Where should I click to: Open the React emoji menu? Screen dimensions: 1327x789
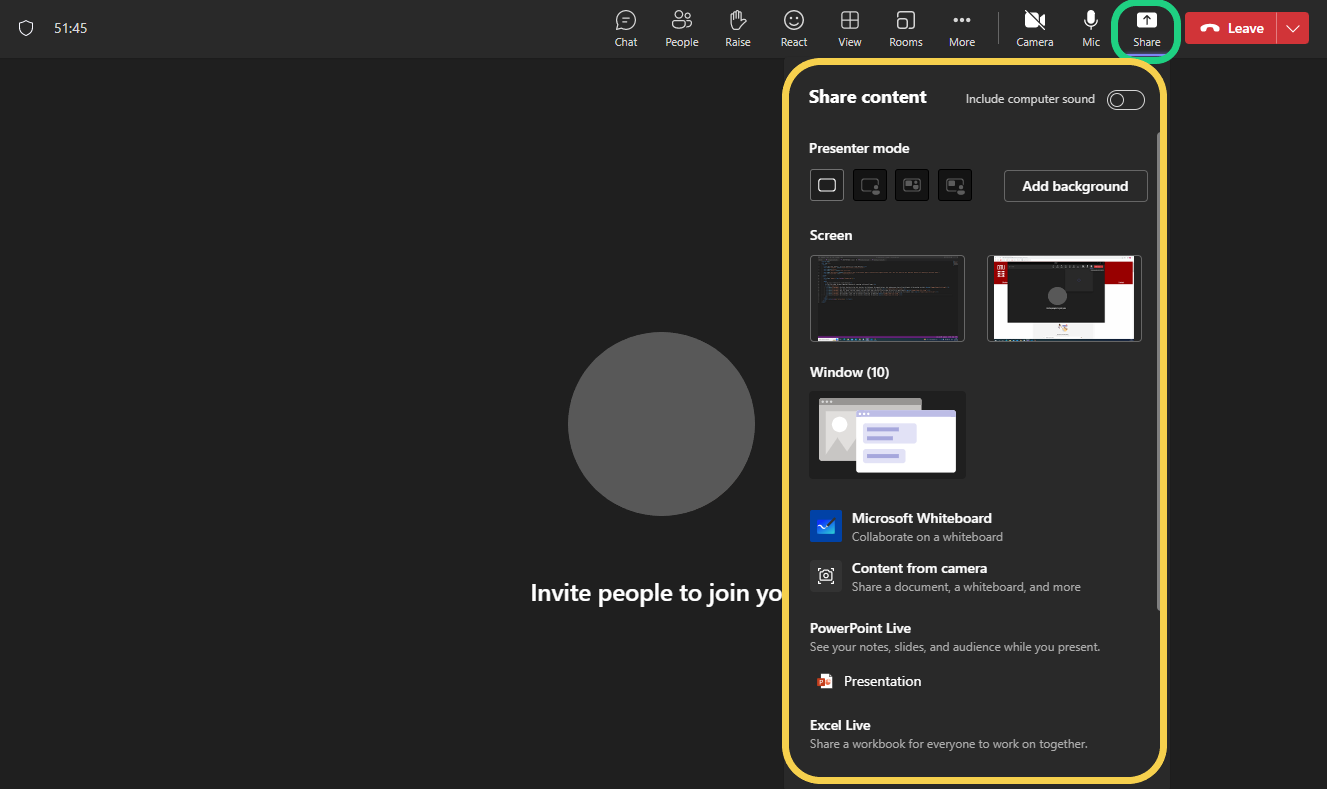coord(794,28)
